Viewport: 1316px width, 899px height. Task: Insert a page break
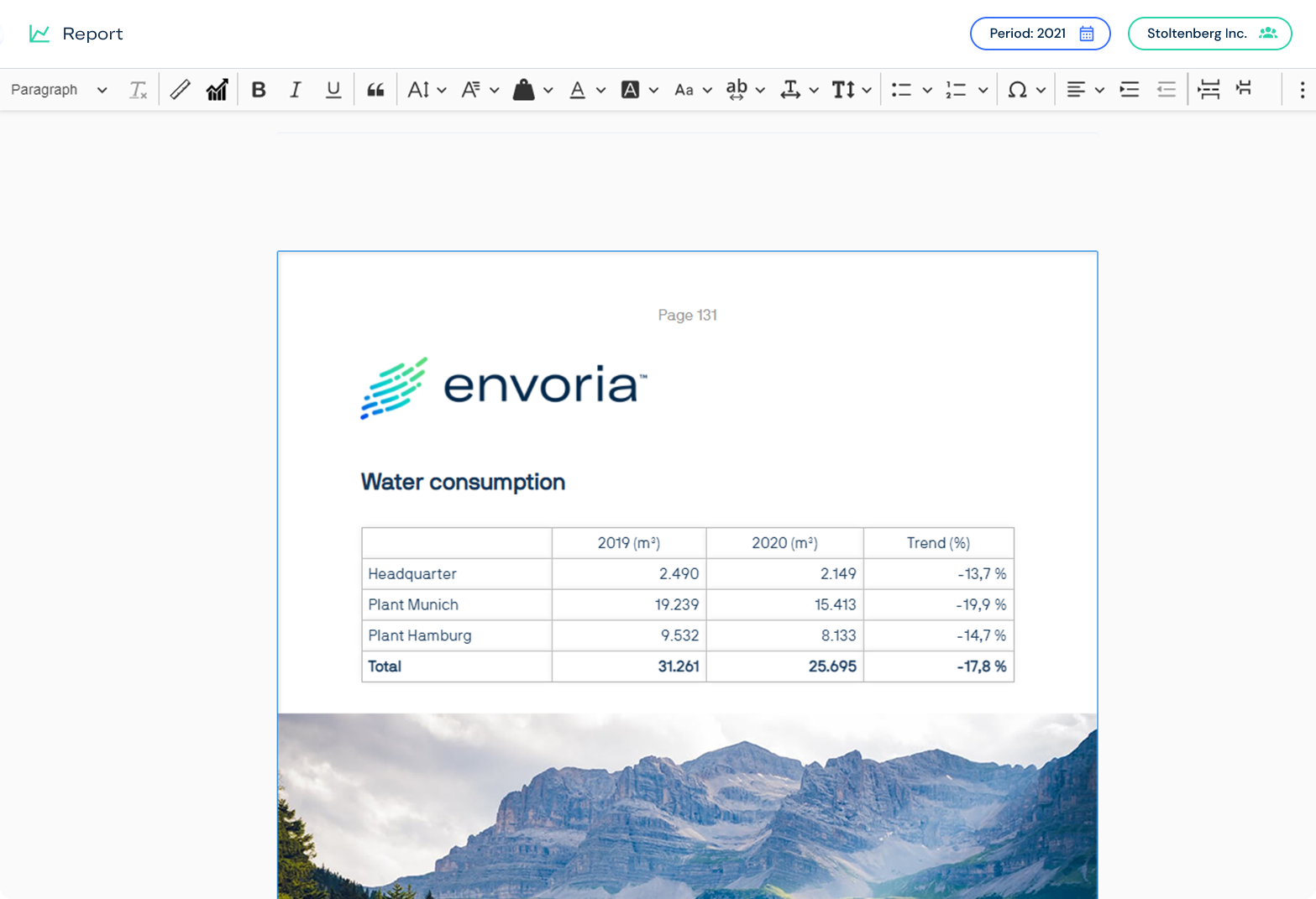[1209, 89]
